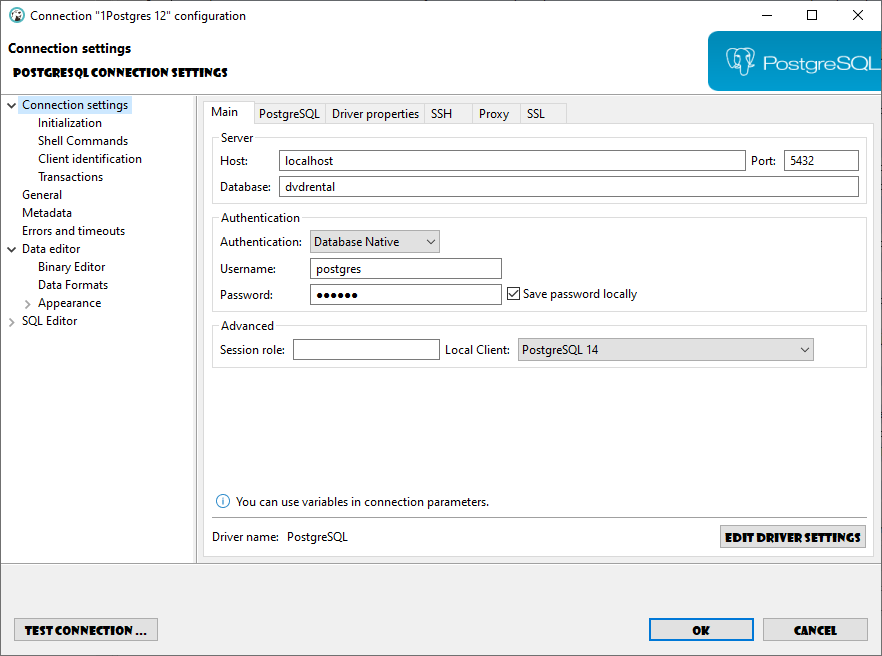882x656 pixels.
Task: Select Metadata in the settings tree
Action: (47, 213)
